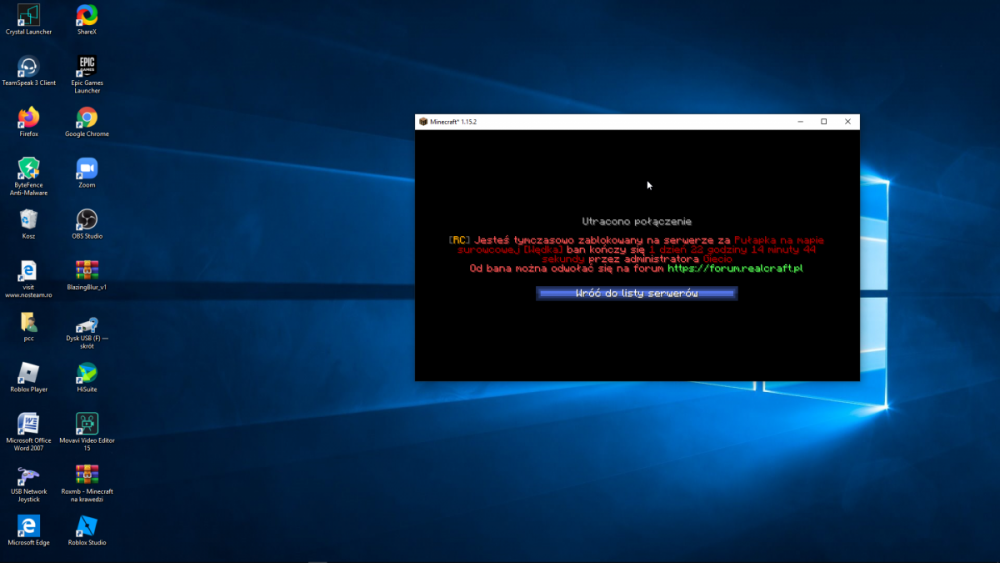This screenshot has height=563, width=1000.
Task: Select the TeamSpeak 3 Client icon
Action: [29, 66]
